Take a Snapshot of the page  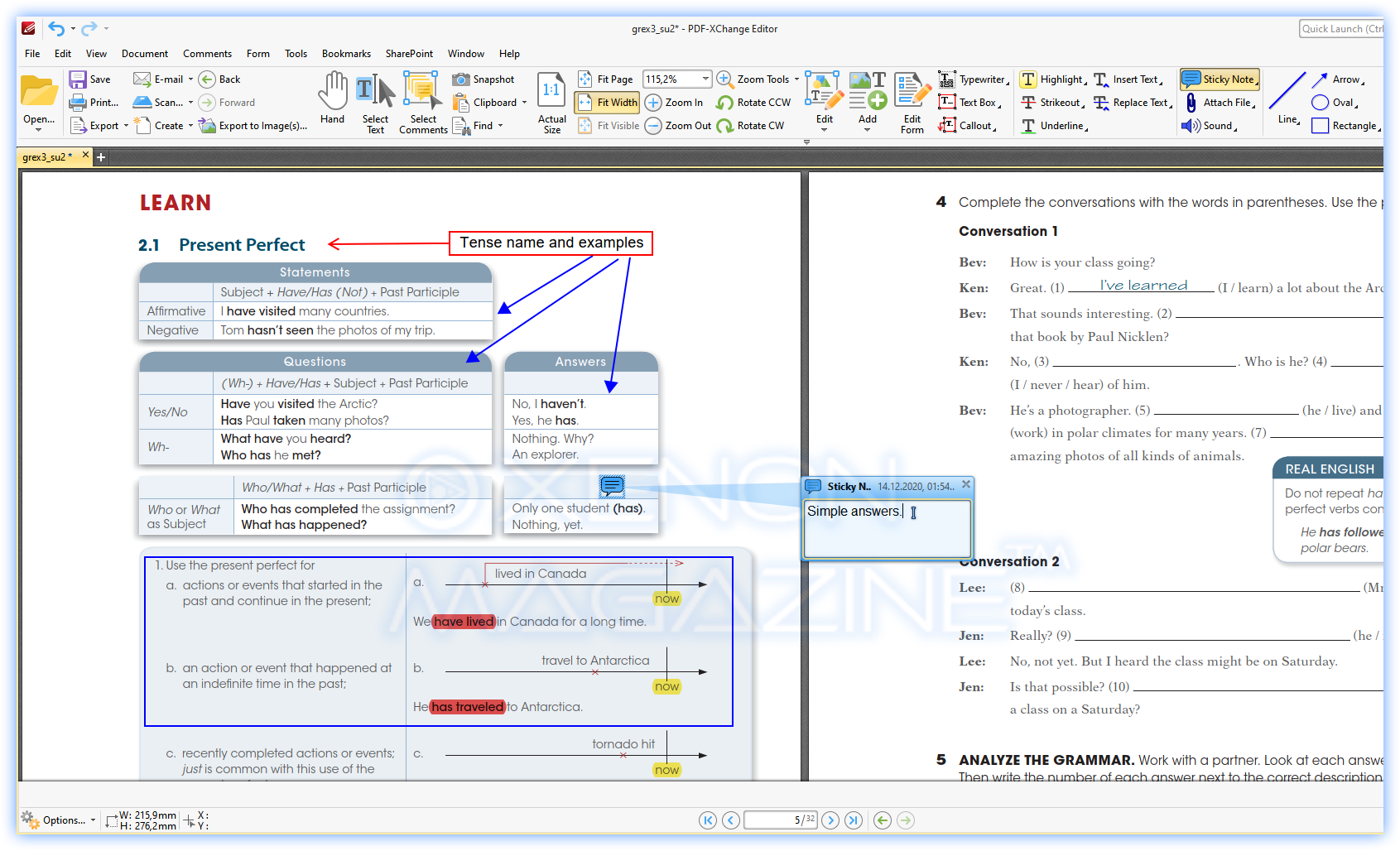[484, 79]
